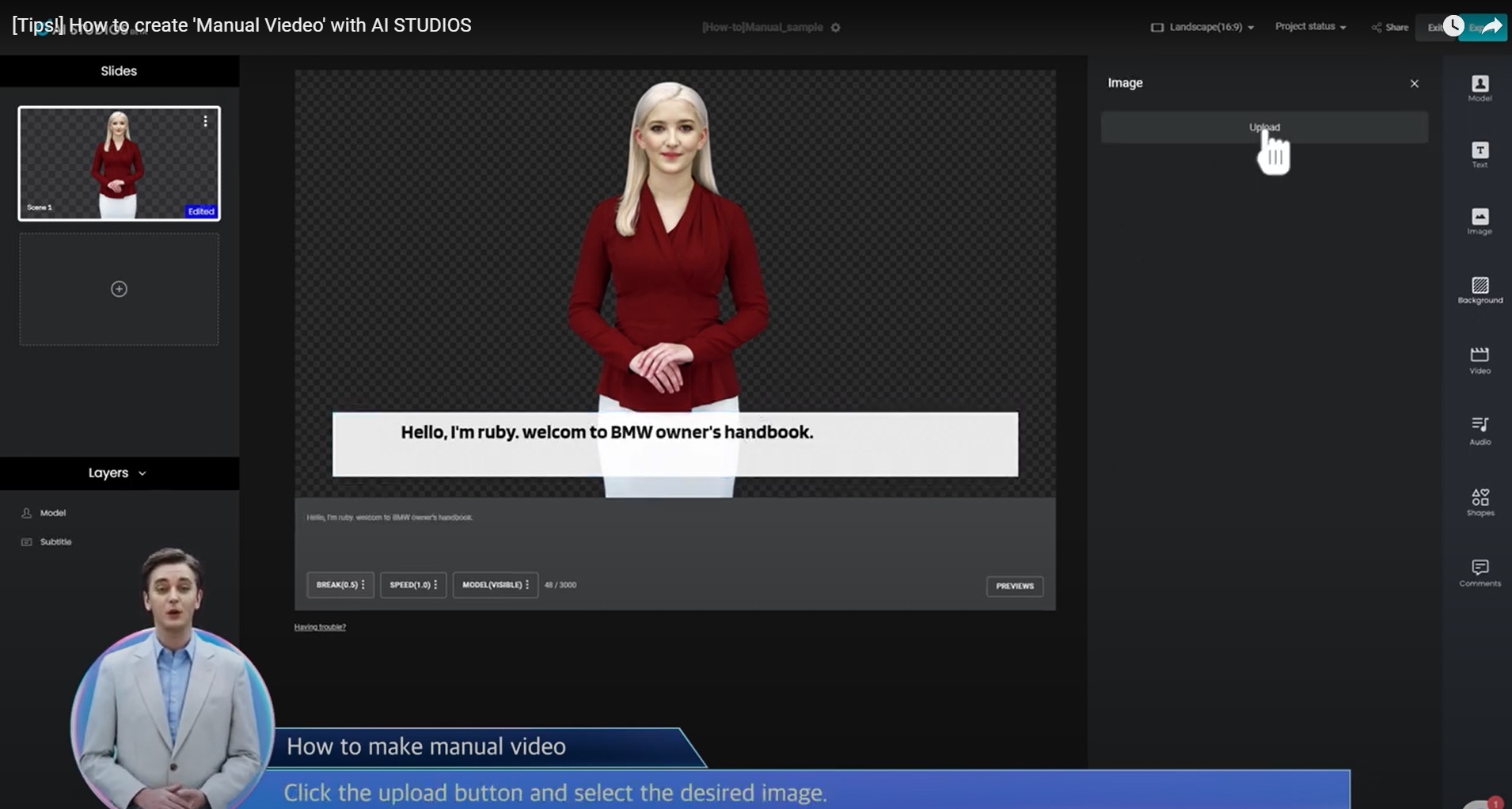Select the Subtitle layer
Viewport: 1512px width, 809px height.
point(55,542)
